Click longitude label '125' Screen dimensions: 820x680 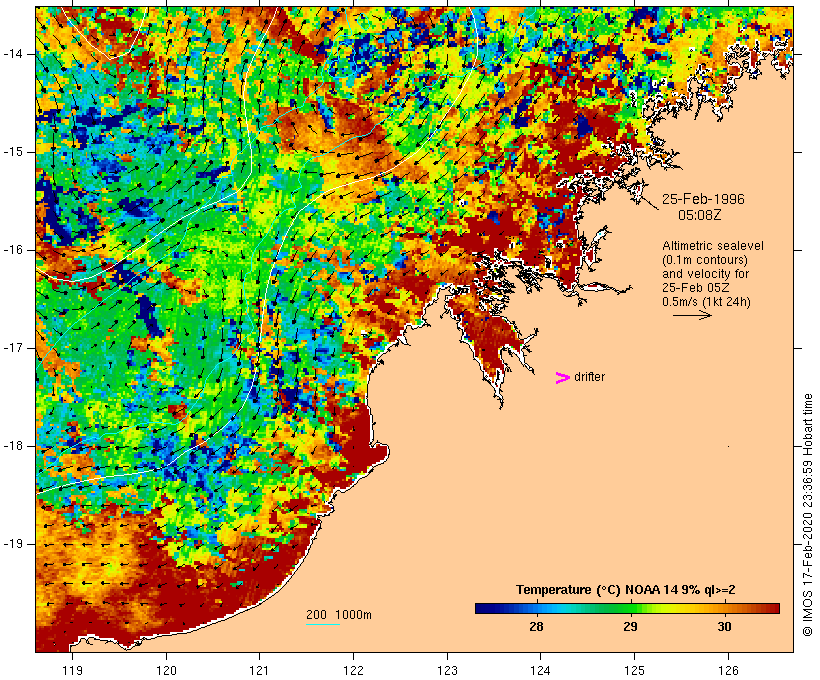(634, 670)
